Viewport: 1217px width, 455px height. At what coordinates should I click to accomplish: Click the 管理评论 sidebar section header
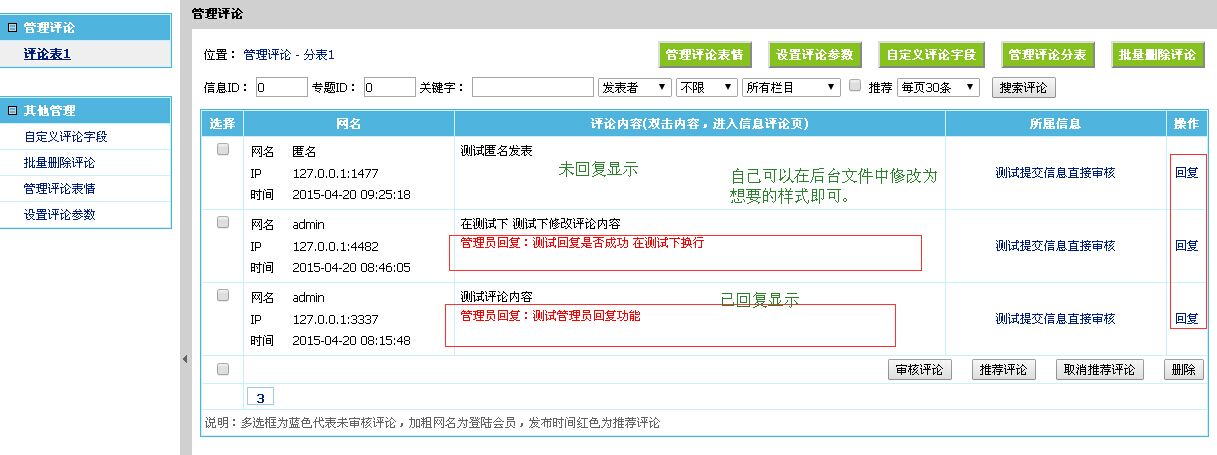tap(86, 28)
